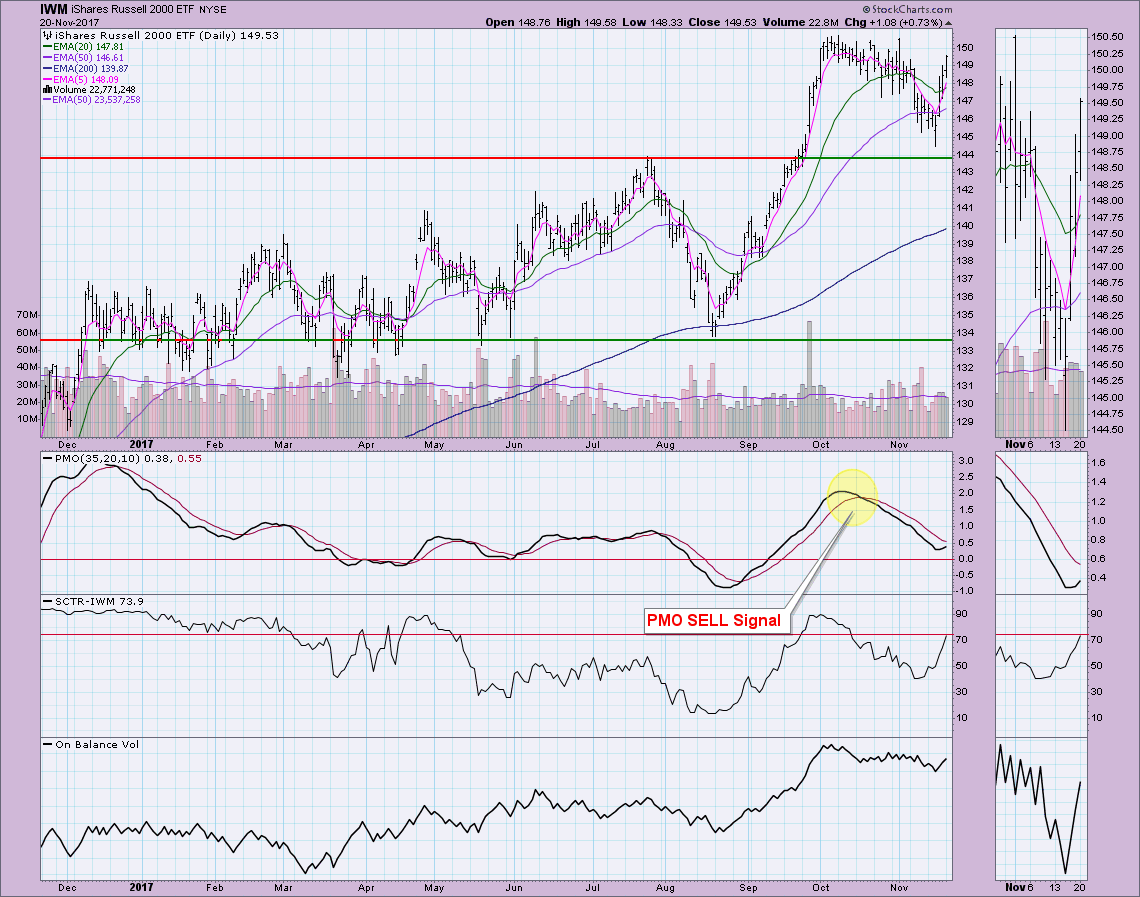The width and height of the screenshot is (1140, 897).
Task: Click the 20 date label under the zoomed OBV panel
Action: (1080, 888)
